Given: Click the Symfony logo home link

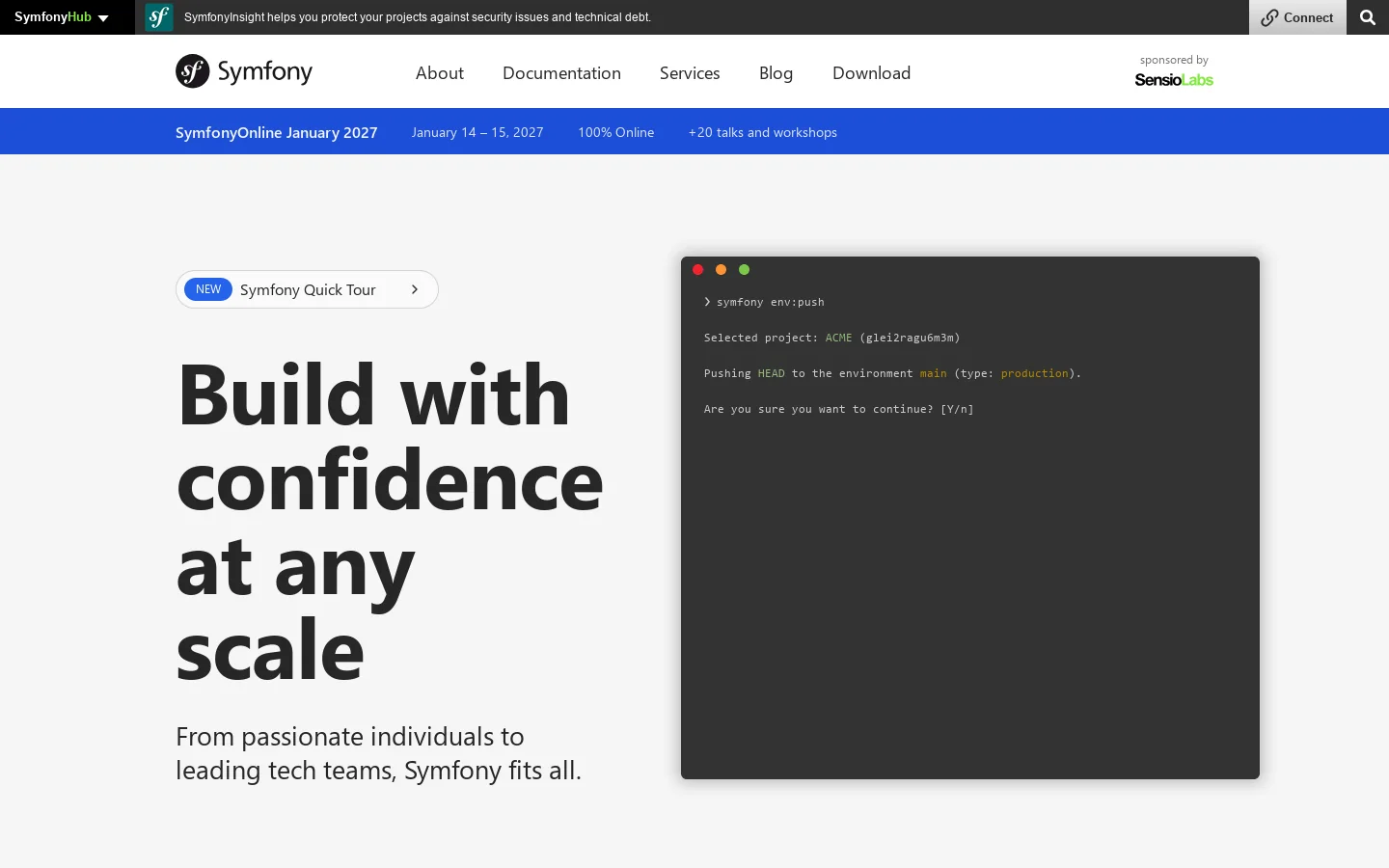Looking at the screenshot, I should [244, 71].
